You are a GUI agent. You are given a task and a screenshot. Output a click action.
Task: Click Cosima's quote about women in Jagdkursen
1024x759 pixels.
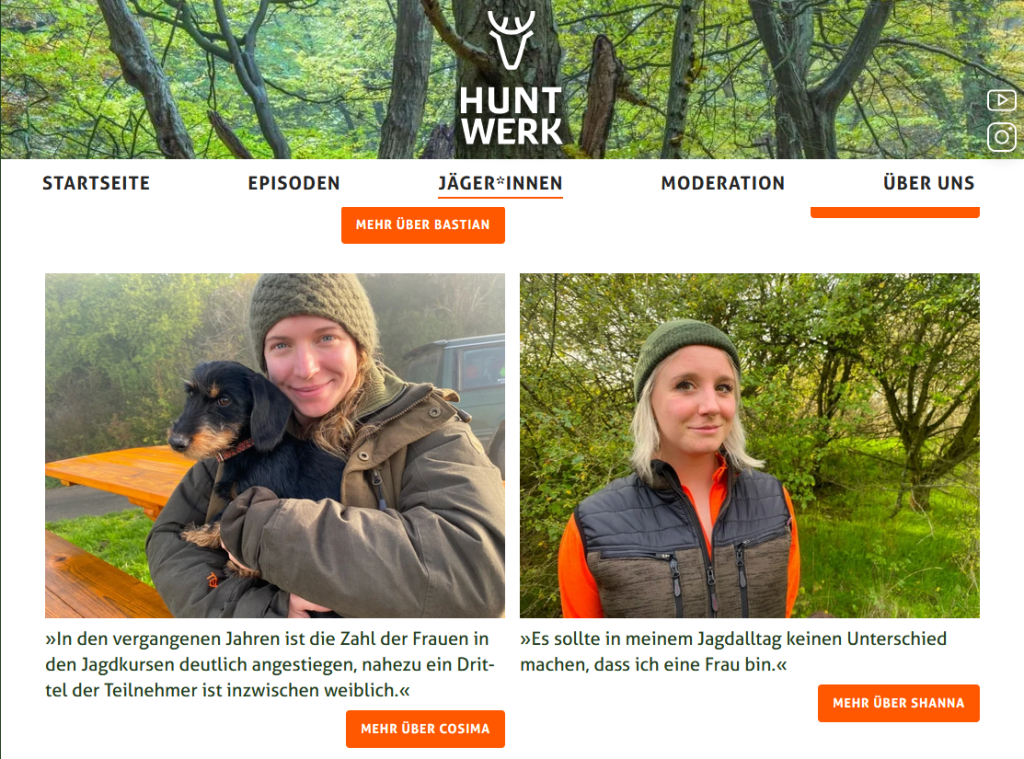coord(270,664)
